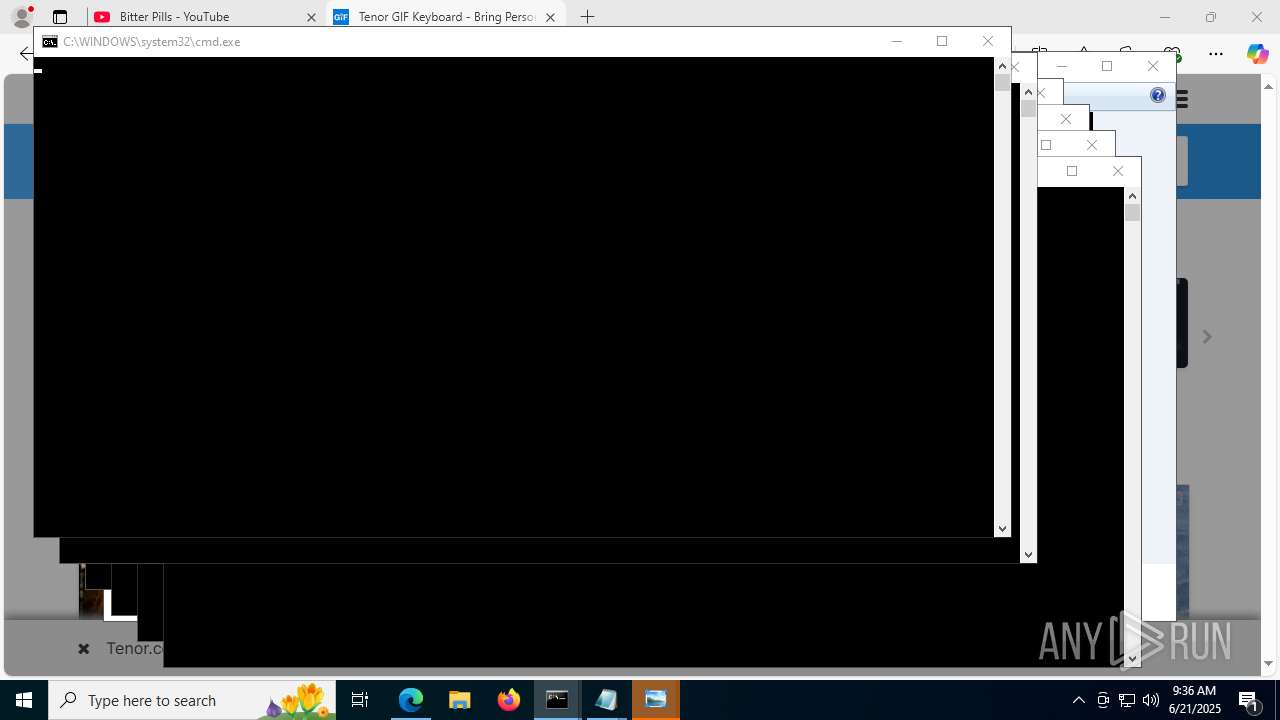Restore down the Edge browser window
1280x720 pixels.
point(1211,17)
